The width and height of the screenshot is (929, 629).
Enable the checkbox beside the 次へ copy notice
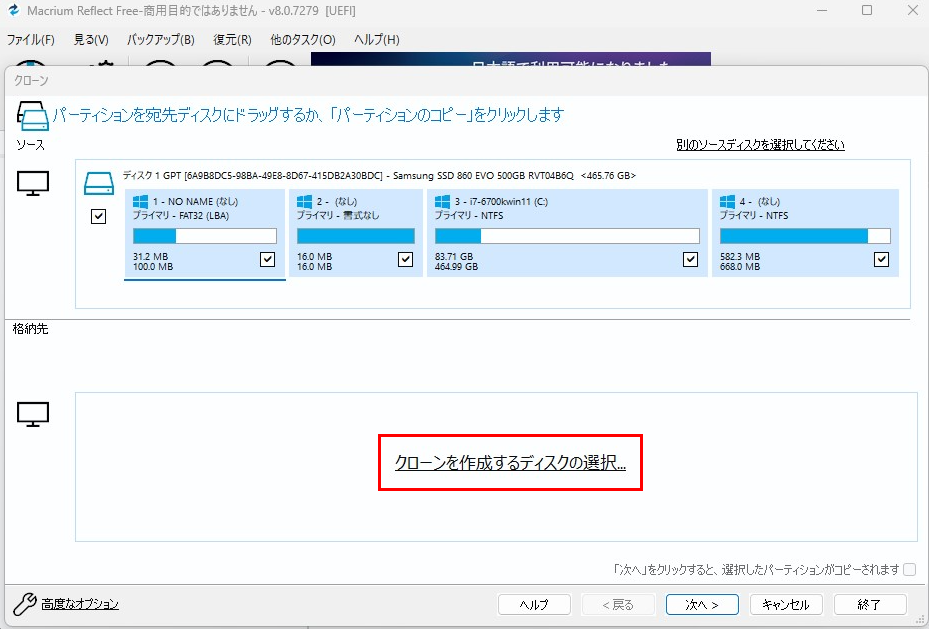(x=909, y=568)
